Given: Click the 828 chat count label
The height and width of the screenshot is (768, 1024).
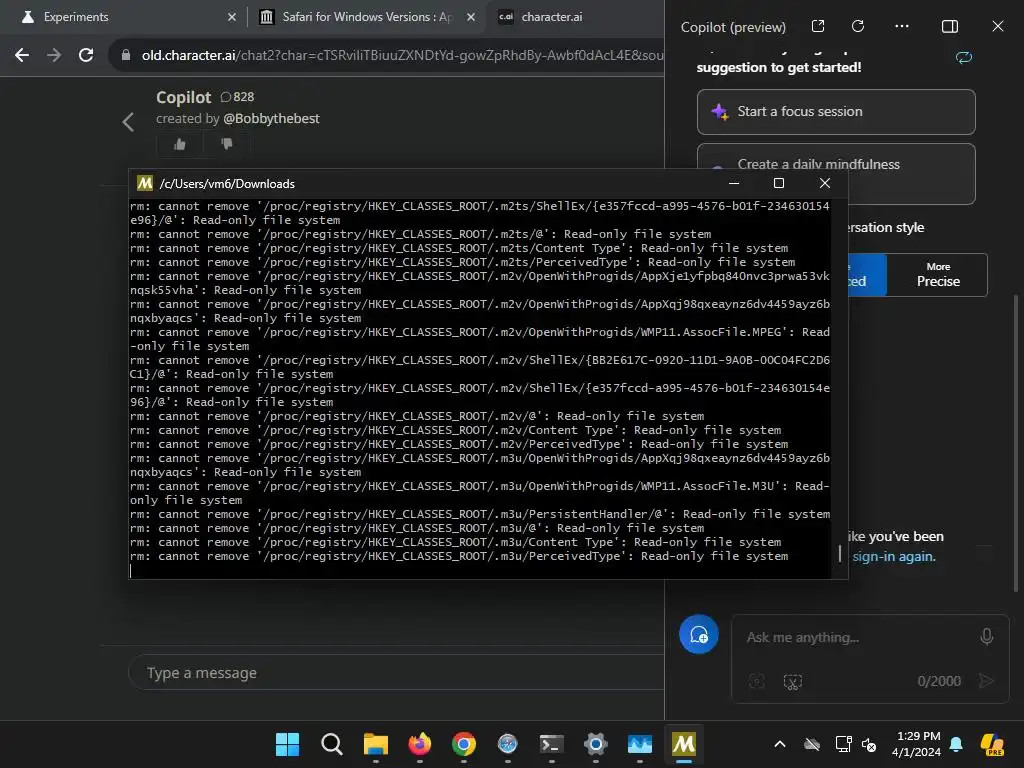Looking at the screenshot, I should click(237, 97).
